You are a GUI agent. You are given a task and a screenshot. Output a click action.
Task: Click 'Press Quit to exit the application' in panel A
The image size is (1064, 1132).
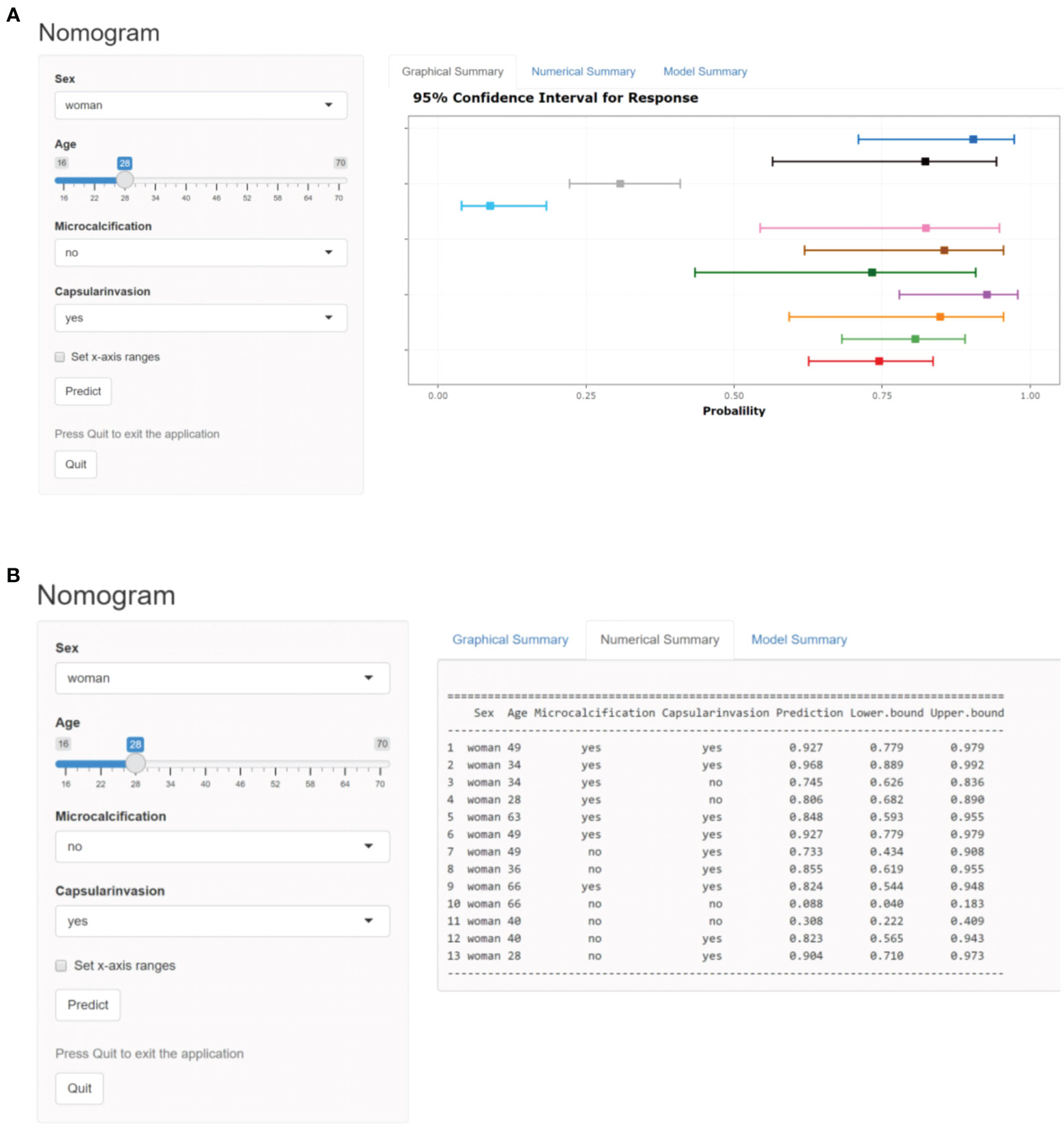point(137,434)
